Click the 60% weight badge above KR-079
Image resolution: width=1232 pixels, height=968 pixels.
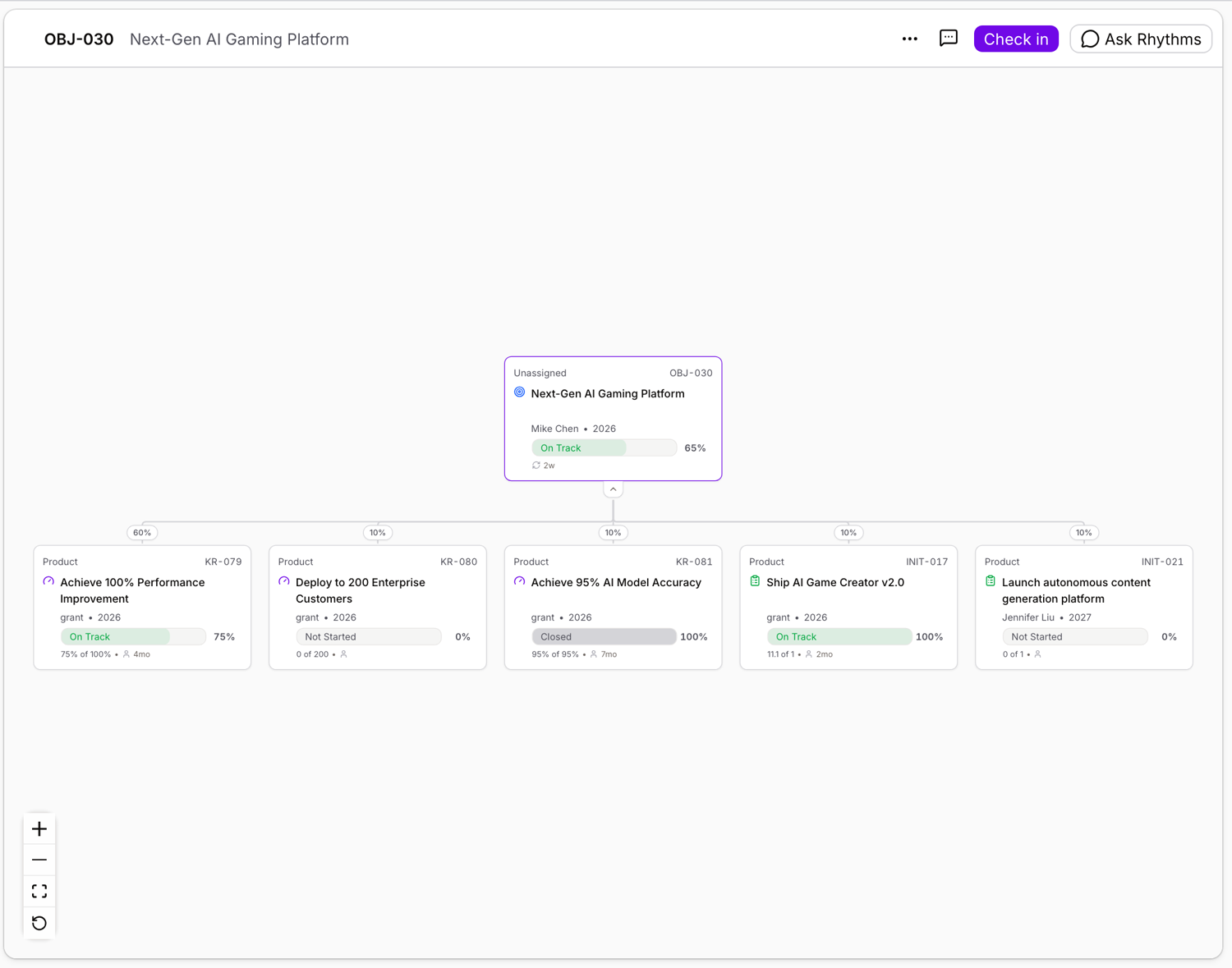coord(142,533)
